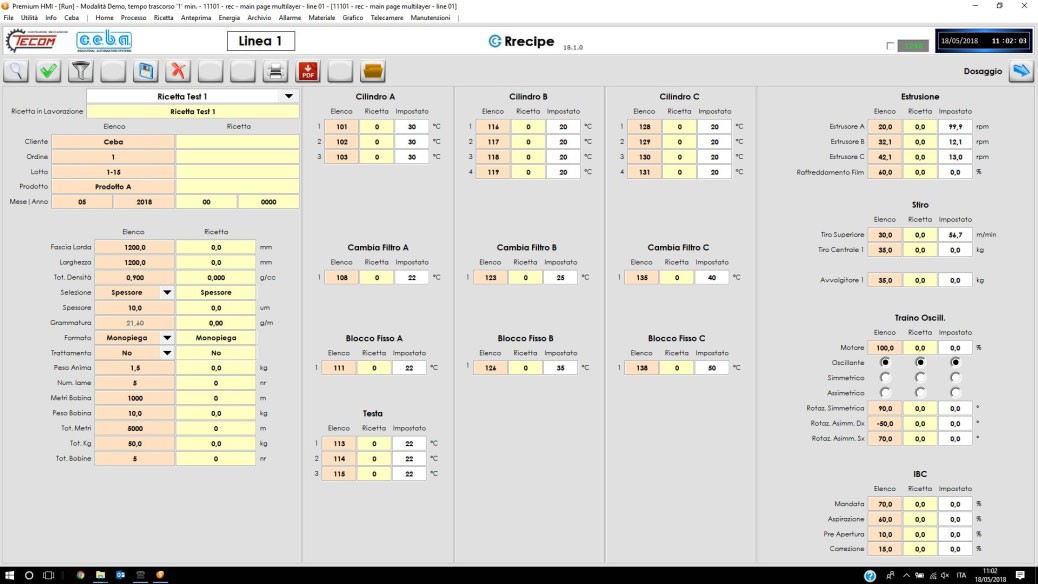
Task: Select Simmetrica in the Elenco column
Action: point(885,377)
